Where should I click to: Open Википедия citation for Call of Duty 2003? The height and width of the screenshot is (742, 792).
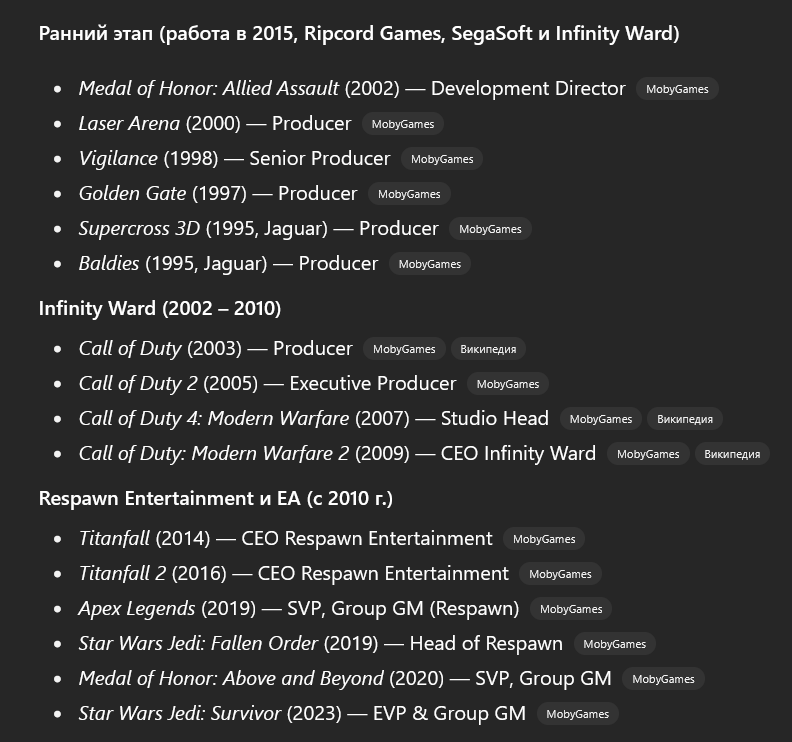click(x=488, y=349)
